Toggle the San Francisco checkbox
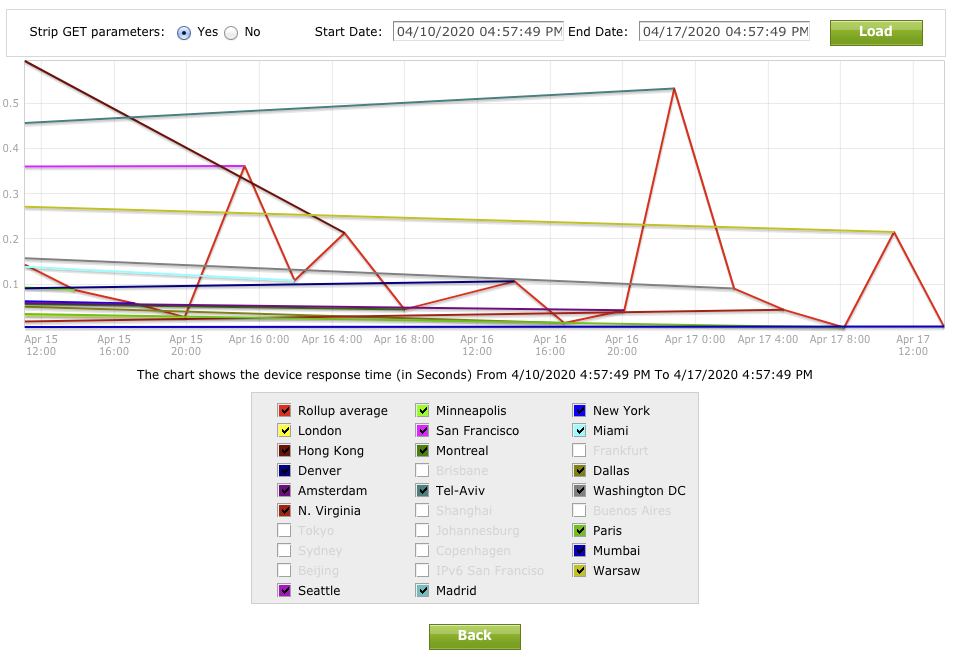This screenshot has width=956, height=660. click(x=423, y=431)
